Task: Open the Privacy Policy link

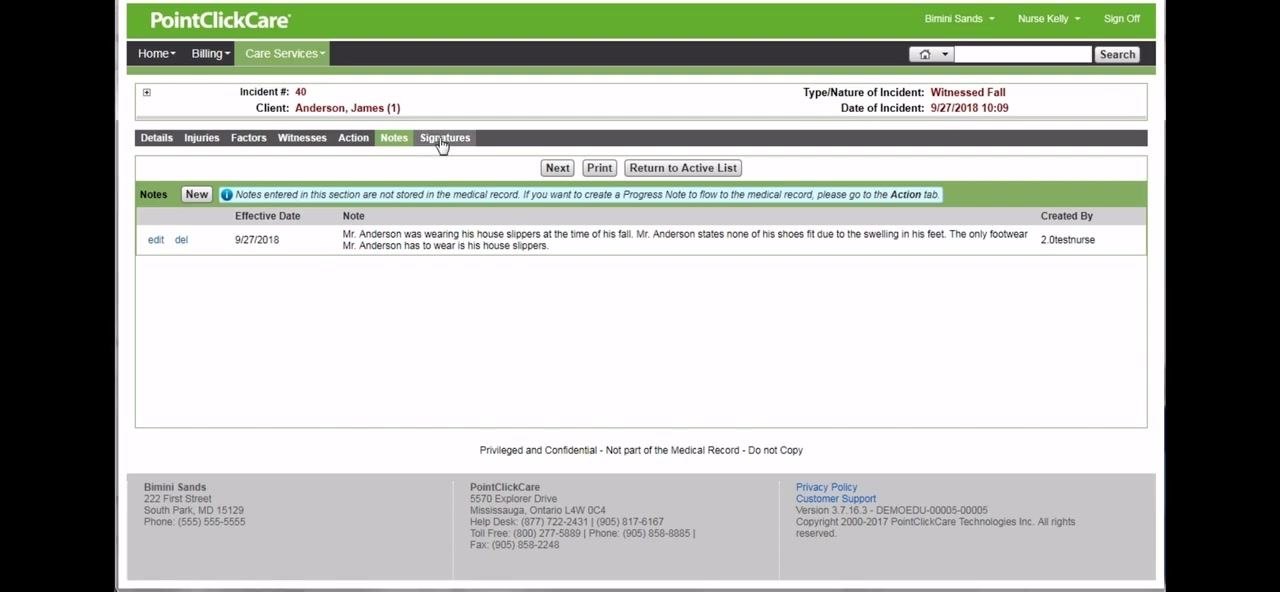Action: pos(826,487)
